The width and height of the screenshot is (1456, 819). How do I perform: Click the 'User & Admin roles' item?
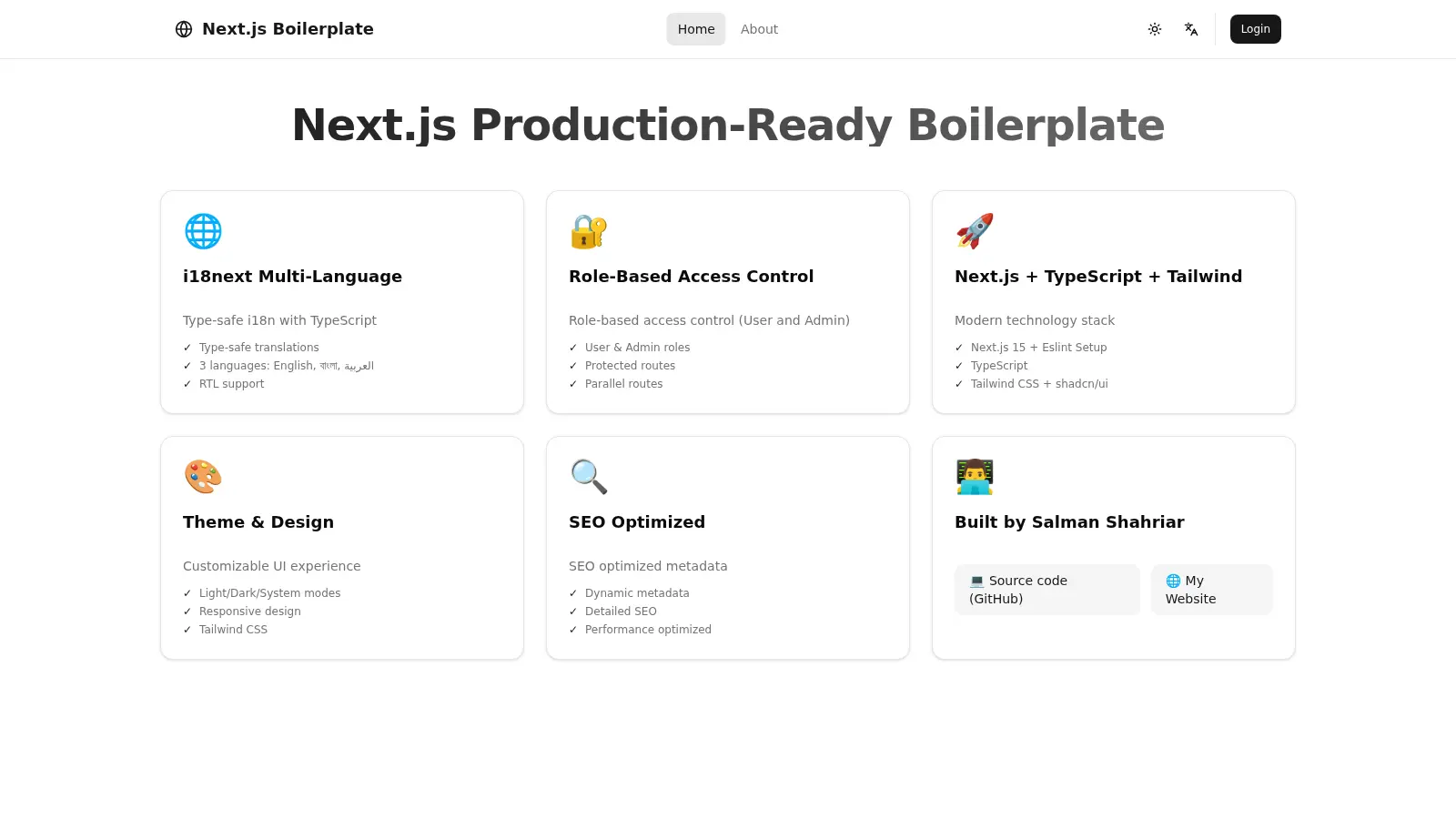coord(638,348)
